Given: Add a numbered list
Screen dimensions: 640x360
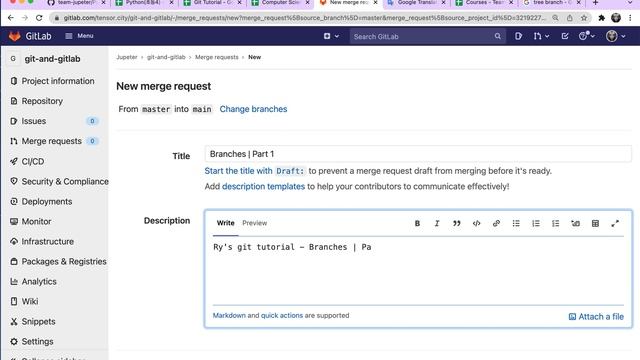Looking at the screenshot, I should click(x=536, y=223).
